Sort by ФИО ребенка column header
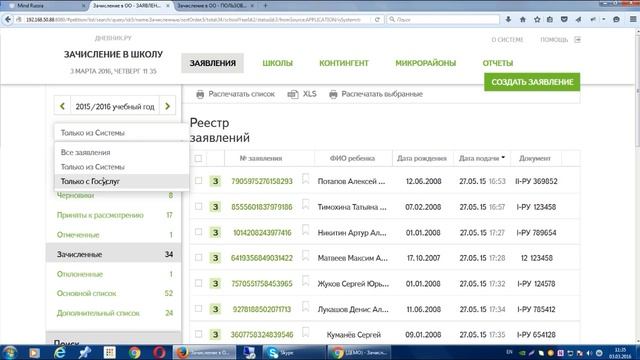The image size is (640, 360). pyautogui.click(x=352, y=158)
